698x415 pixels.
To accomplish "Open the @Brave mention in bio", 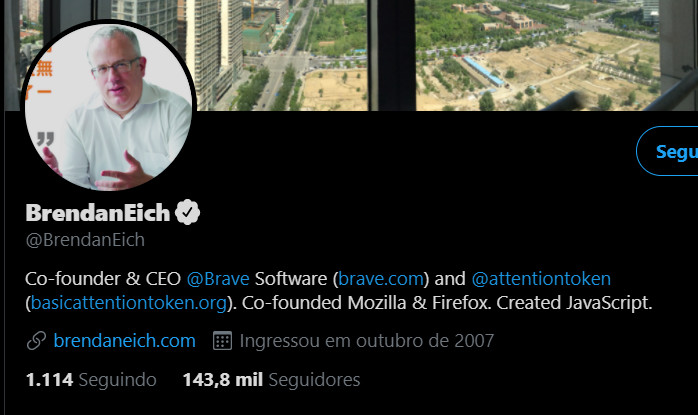I will pyautogui.click(x=218, y=279).
